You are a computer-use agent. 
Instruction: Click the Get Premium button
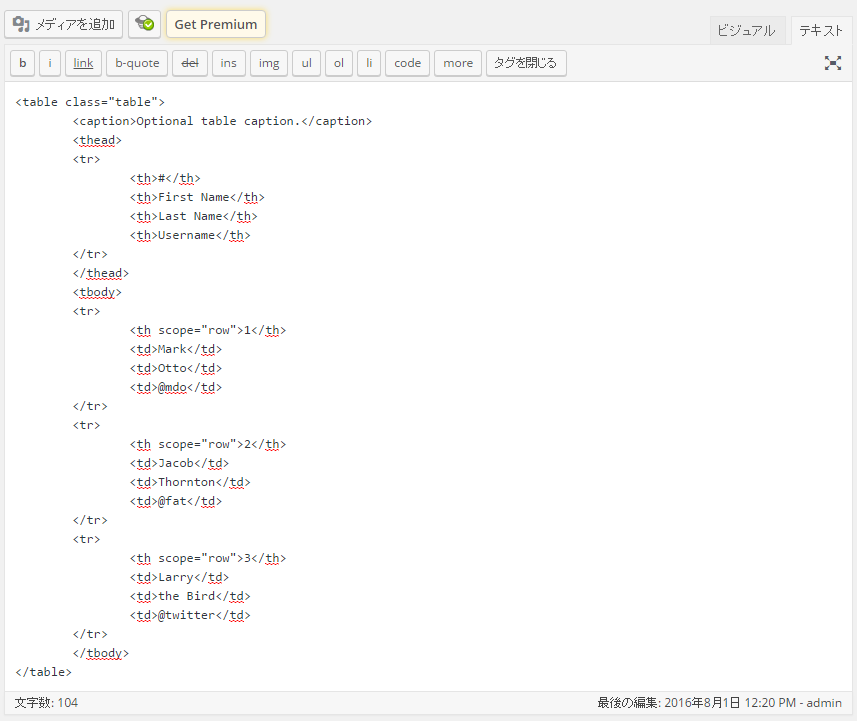[216, 24]
